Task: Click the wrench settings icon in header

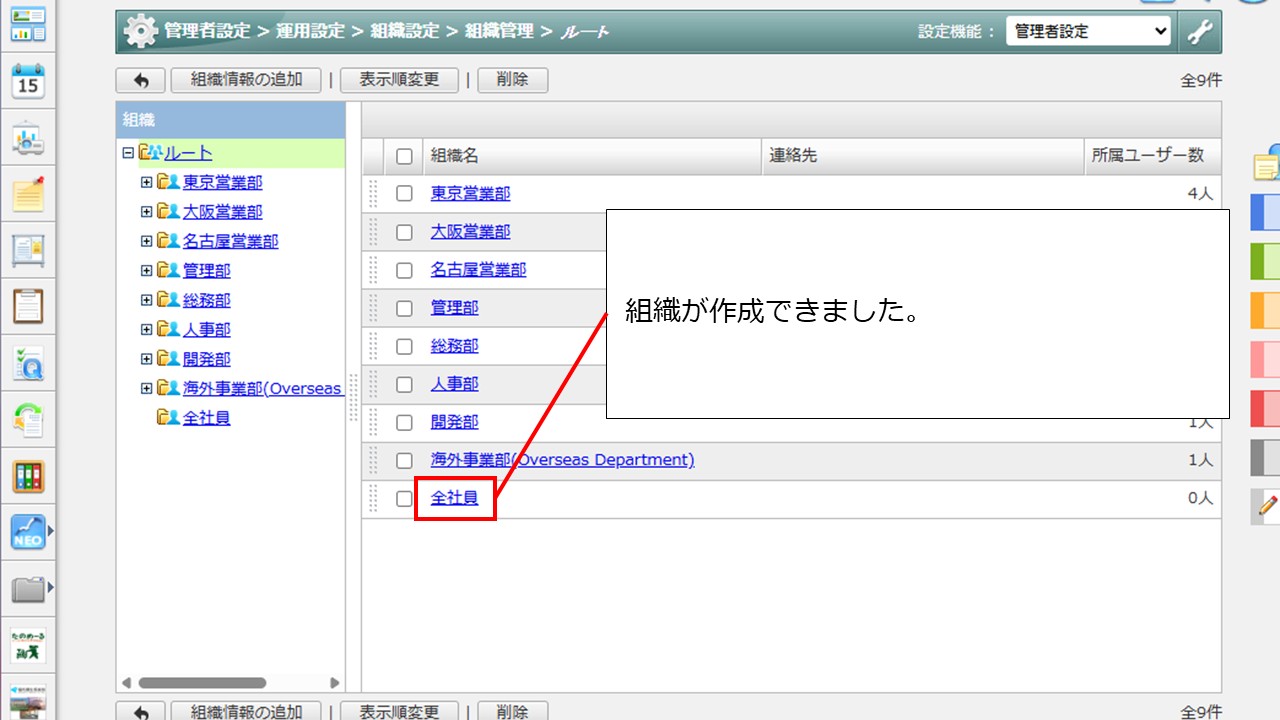Action: tap(1199, 32)
